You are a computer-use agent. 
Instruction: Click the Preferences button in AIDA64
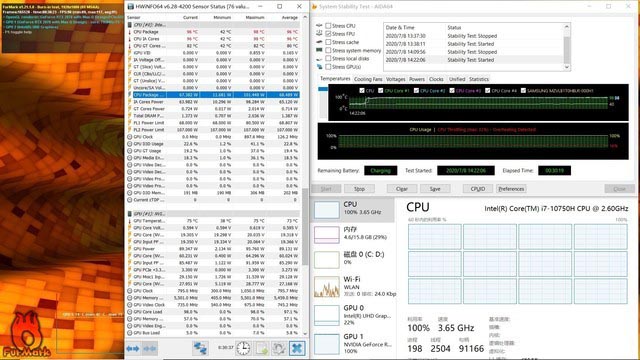click(511, 189)
